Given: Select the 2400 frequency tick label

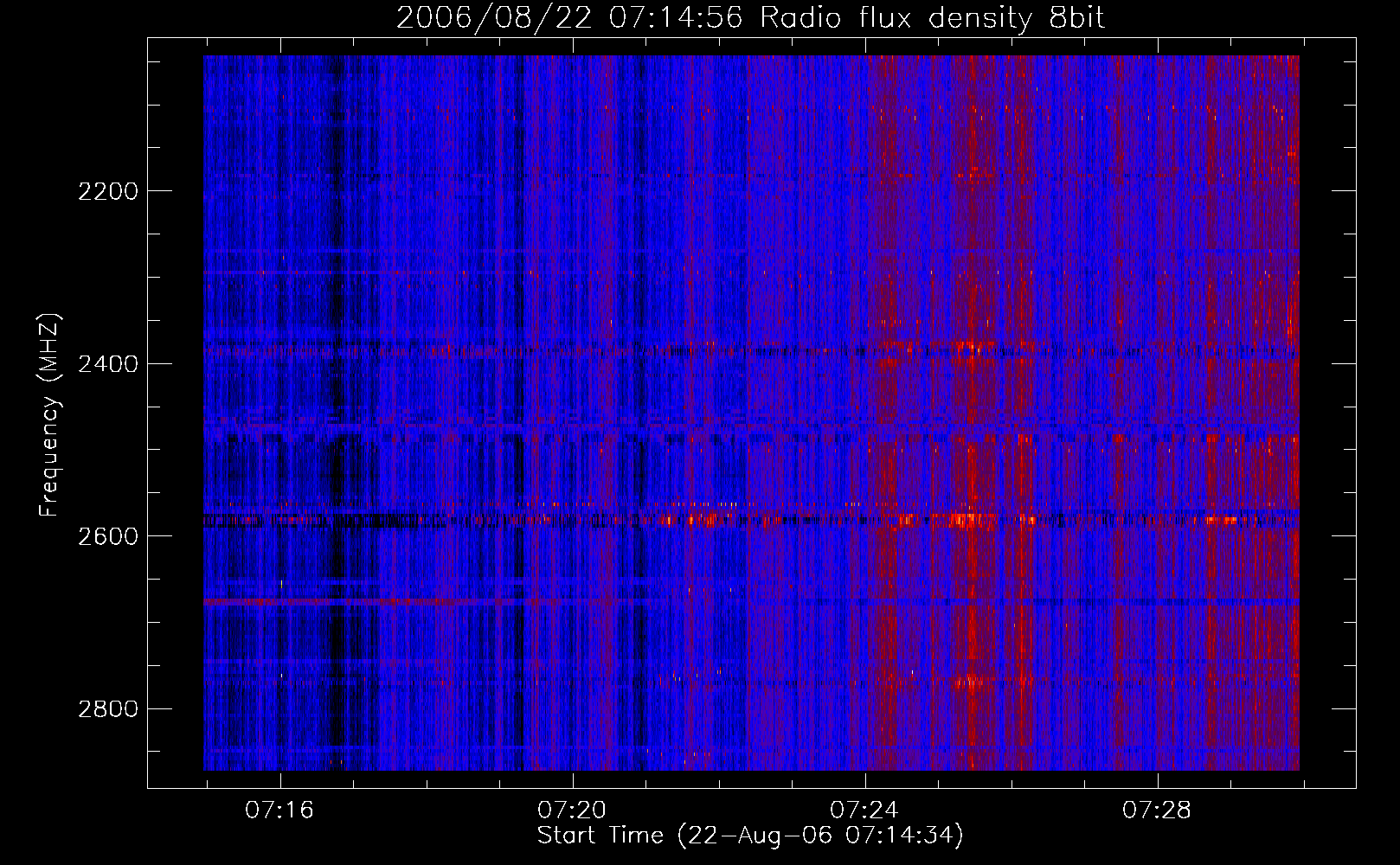Looking at the screenshot, I should 107,364.
